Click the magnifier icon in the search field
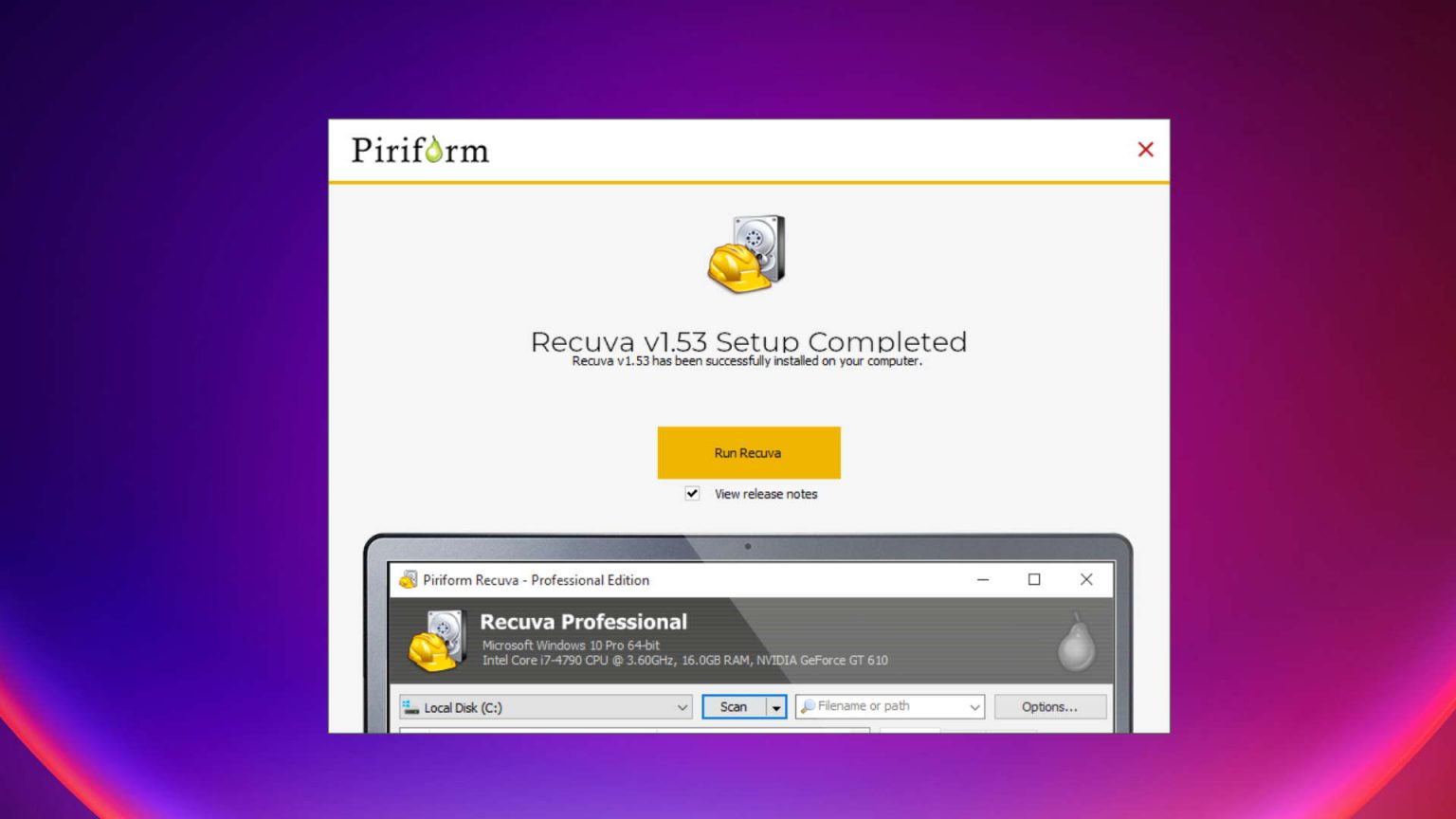Image resolution: width=1456 pixels, height=819 pixels. tap(807, 705)
